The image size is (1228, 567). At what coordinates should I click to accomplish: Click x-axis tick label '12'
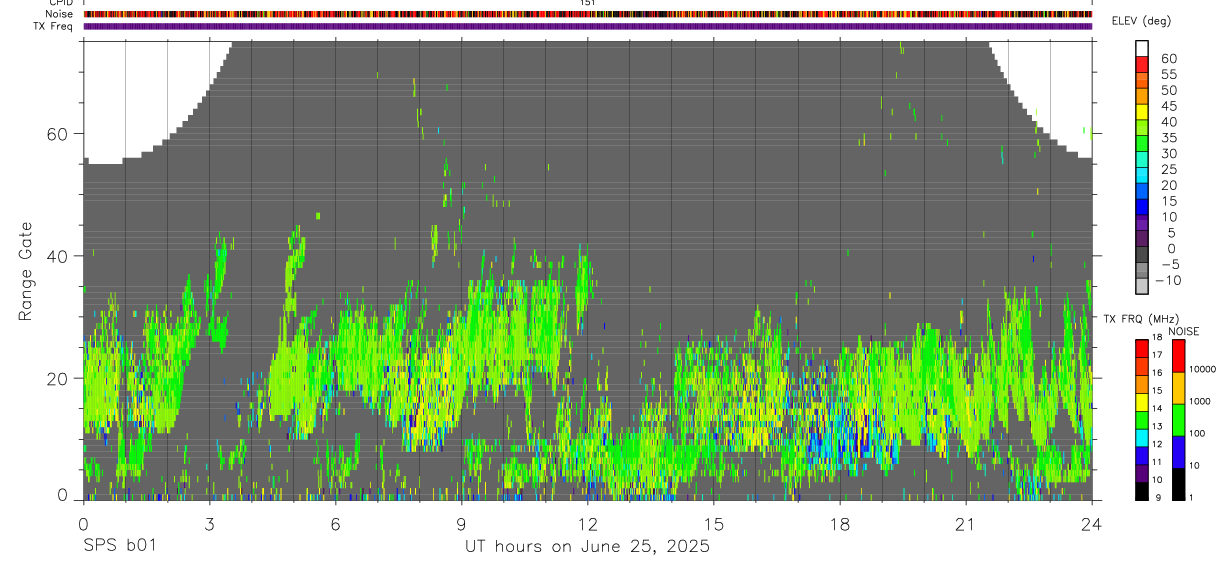(x=587, y=523)
